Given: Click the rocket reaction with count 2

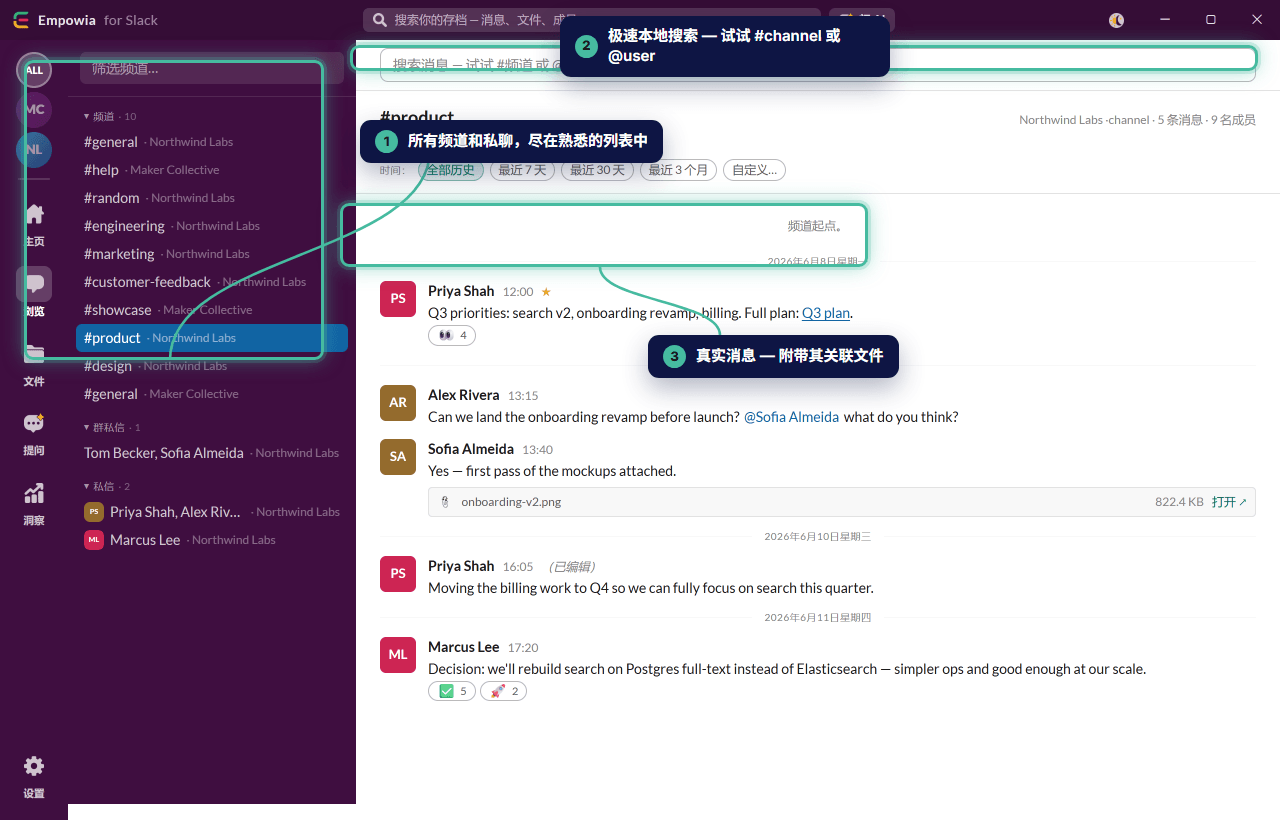Looking at the screenshot, I should tap(503, 691).
